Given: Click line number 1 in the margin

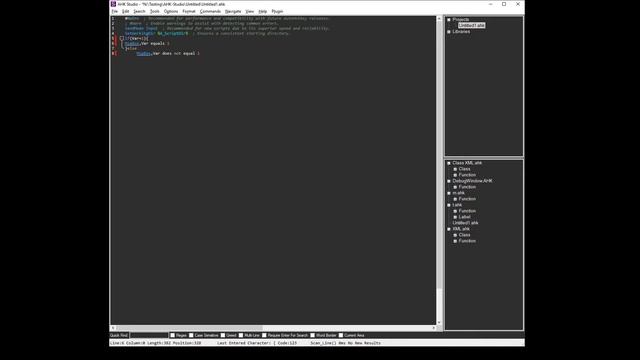Looking at the screenshot, I should (x=113, y=18).
